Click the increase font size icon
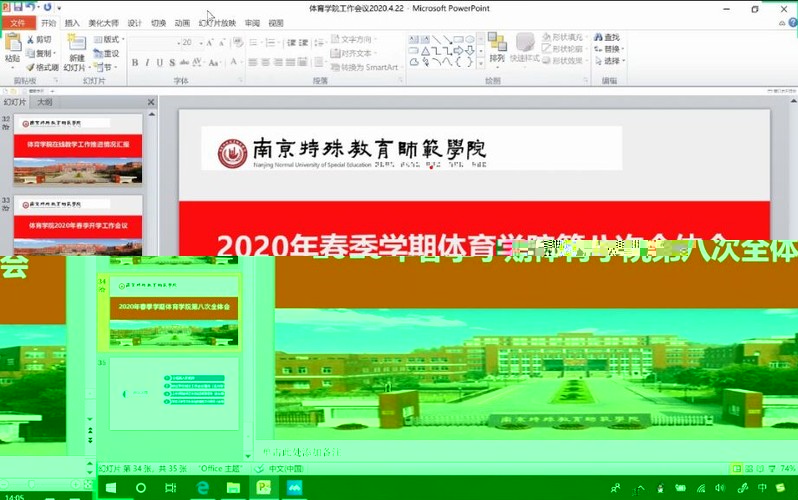The image size is (798, 500). (x=210, y=43)
